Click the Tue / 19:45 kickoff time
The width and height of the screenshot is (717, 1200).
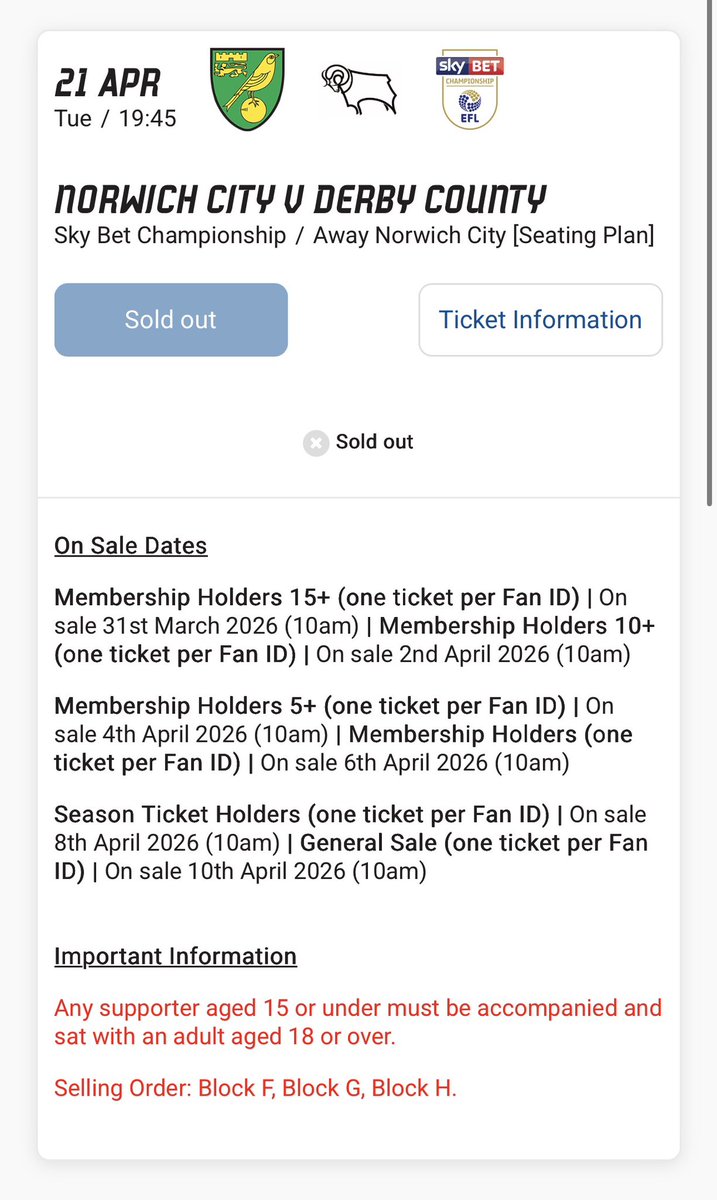pos(115,118)
